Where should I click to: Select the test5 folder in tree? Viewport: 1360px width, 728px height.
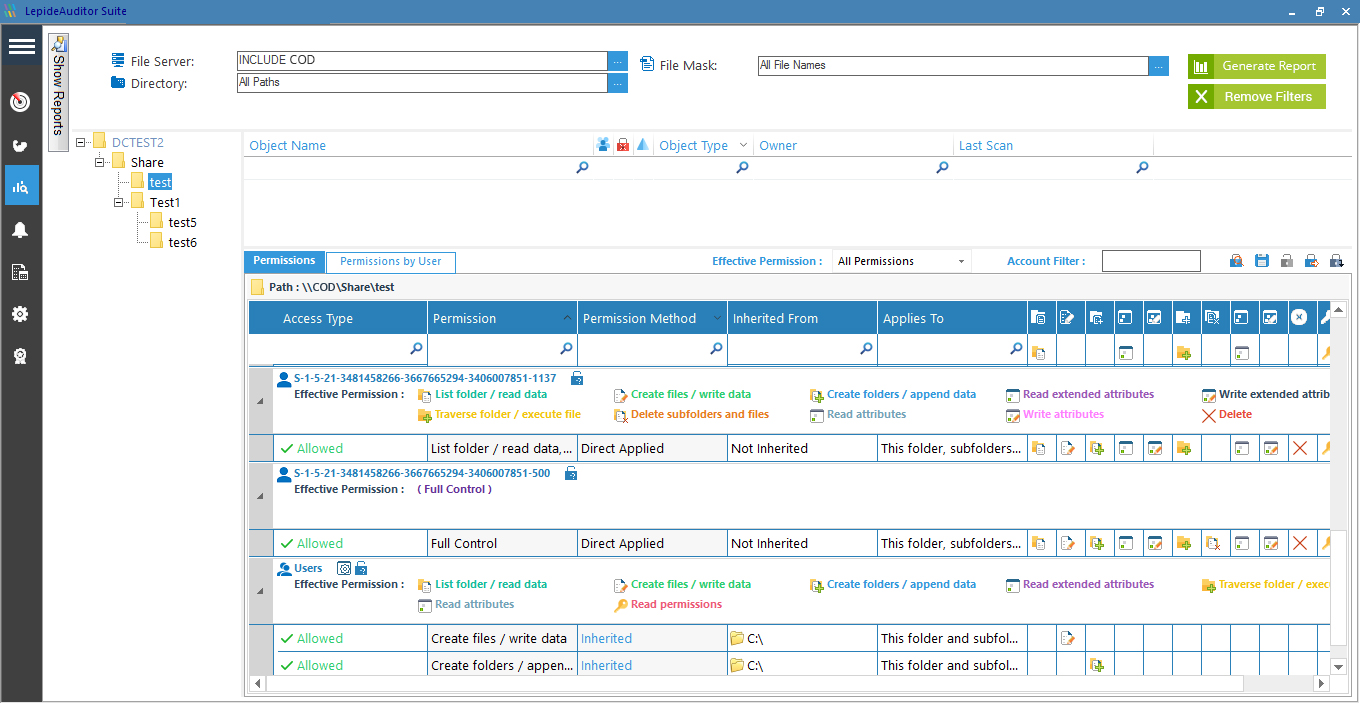point(182,222)
